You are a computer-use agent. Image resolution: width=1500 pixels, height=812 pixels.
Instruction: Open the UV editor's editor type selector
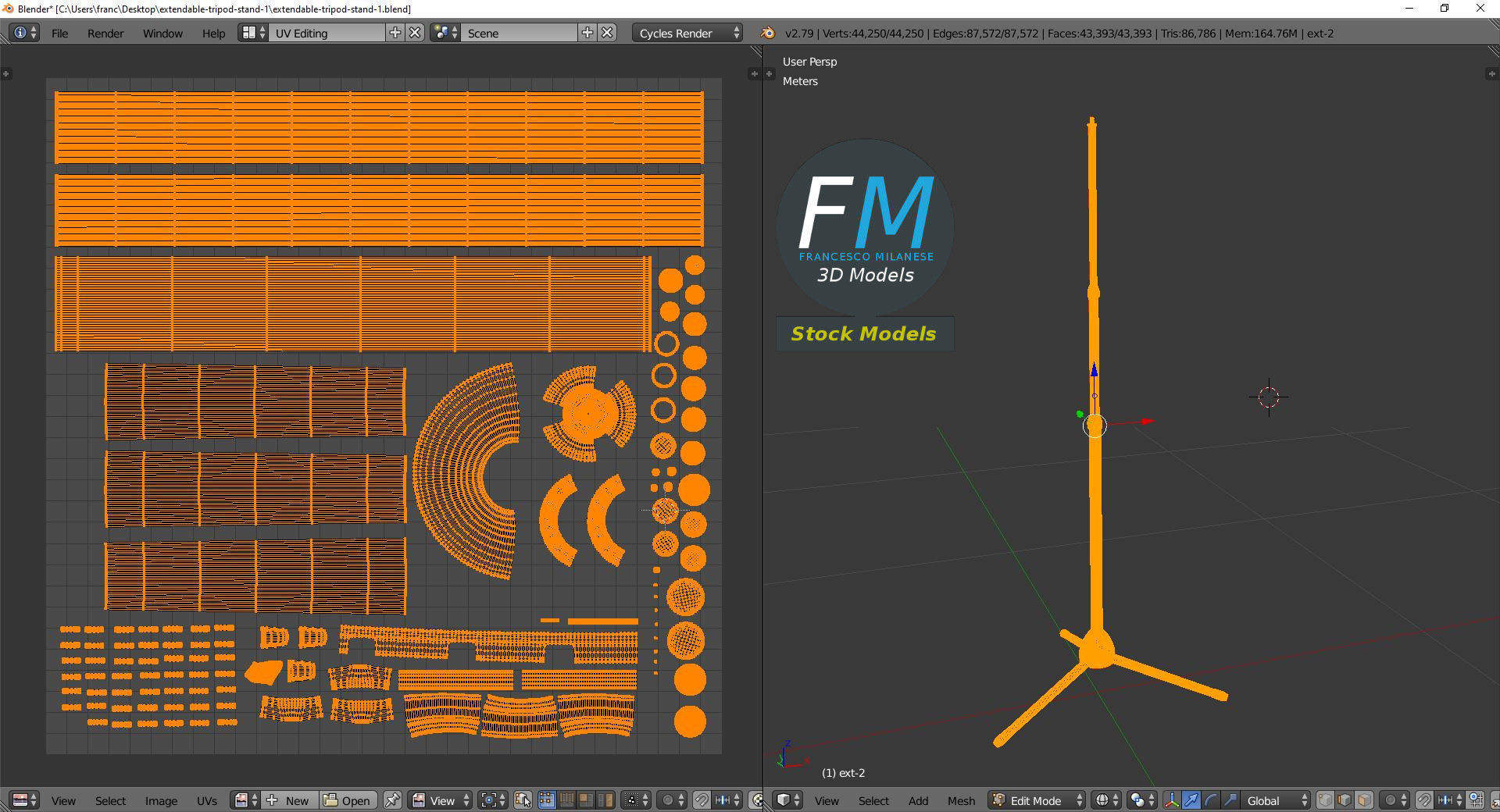coord(24,800)
